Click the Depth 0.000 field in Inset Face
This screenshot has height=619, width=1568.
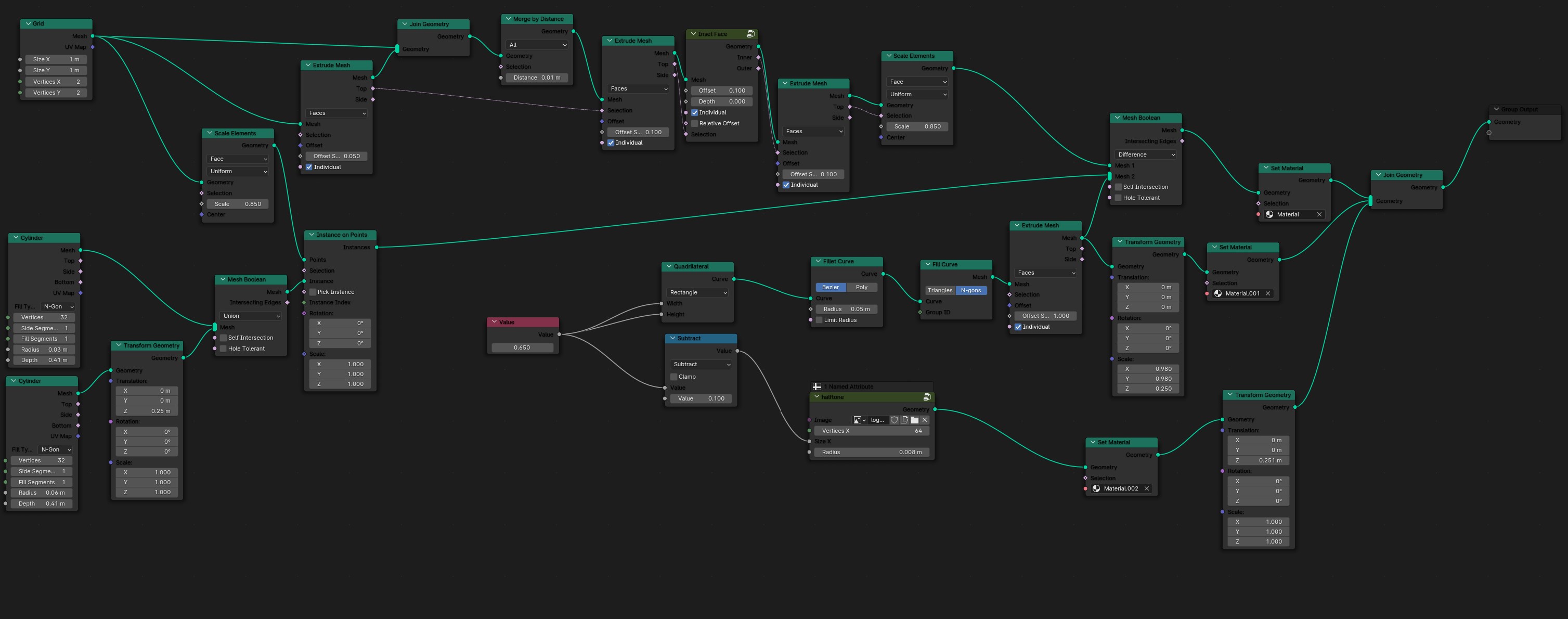pos(722,101)
